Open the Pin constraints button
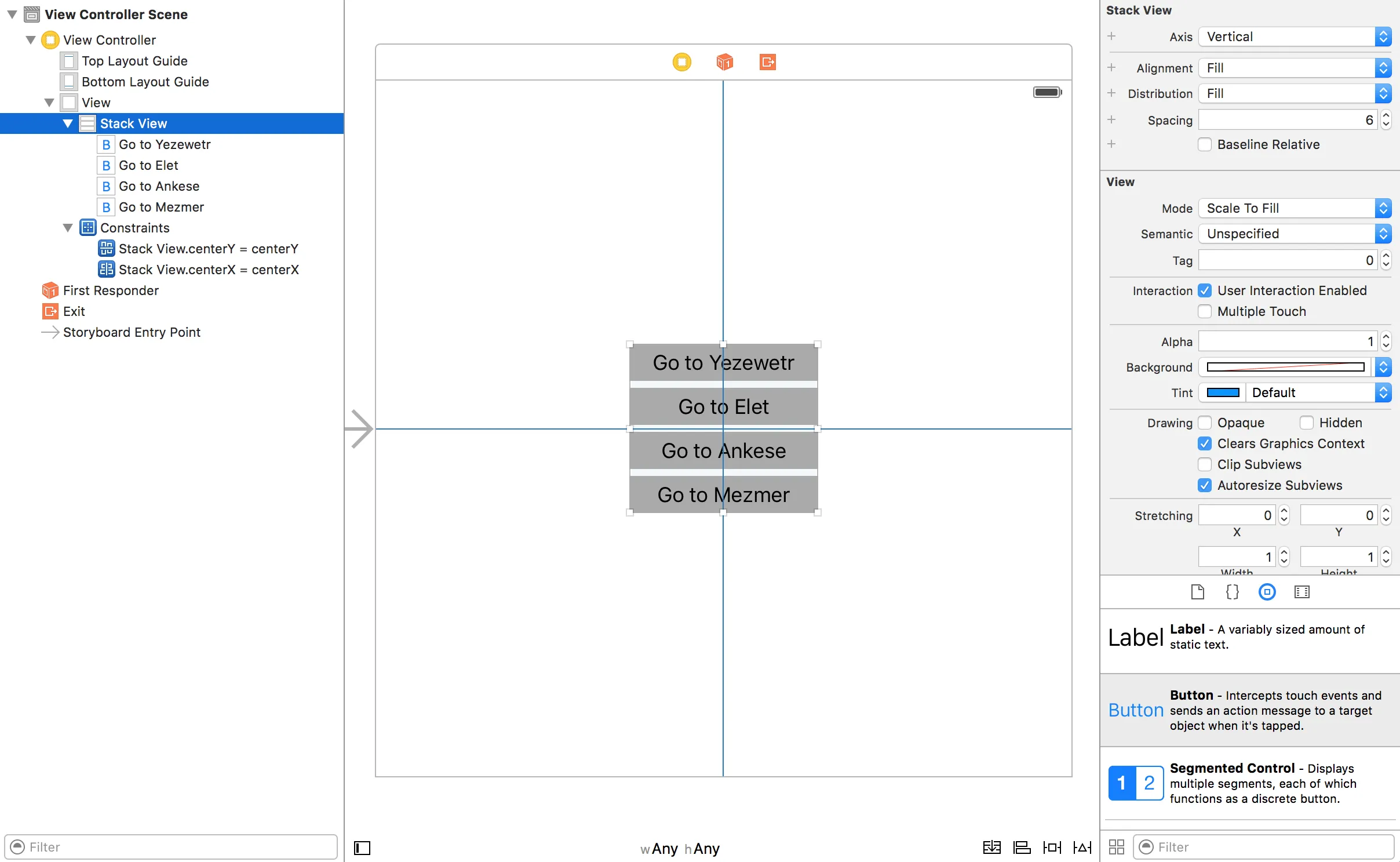1400x862 pixels. (1052, 848)
